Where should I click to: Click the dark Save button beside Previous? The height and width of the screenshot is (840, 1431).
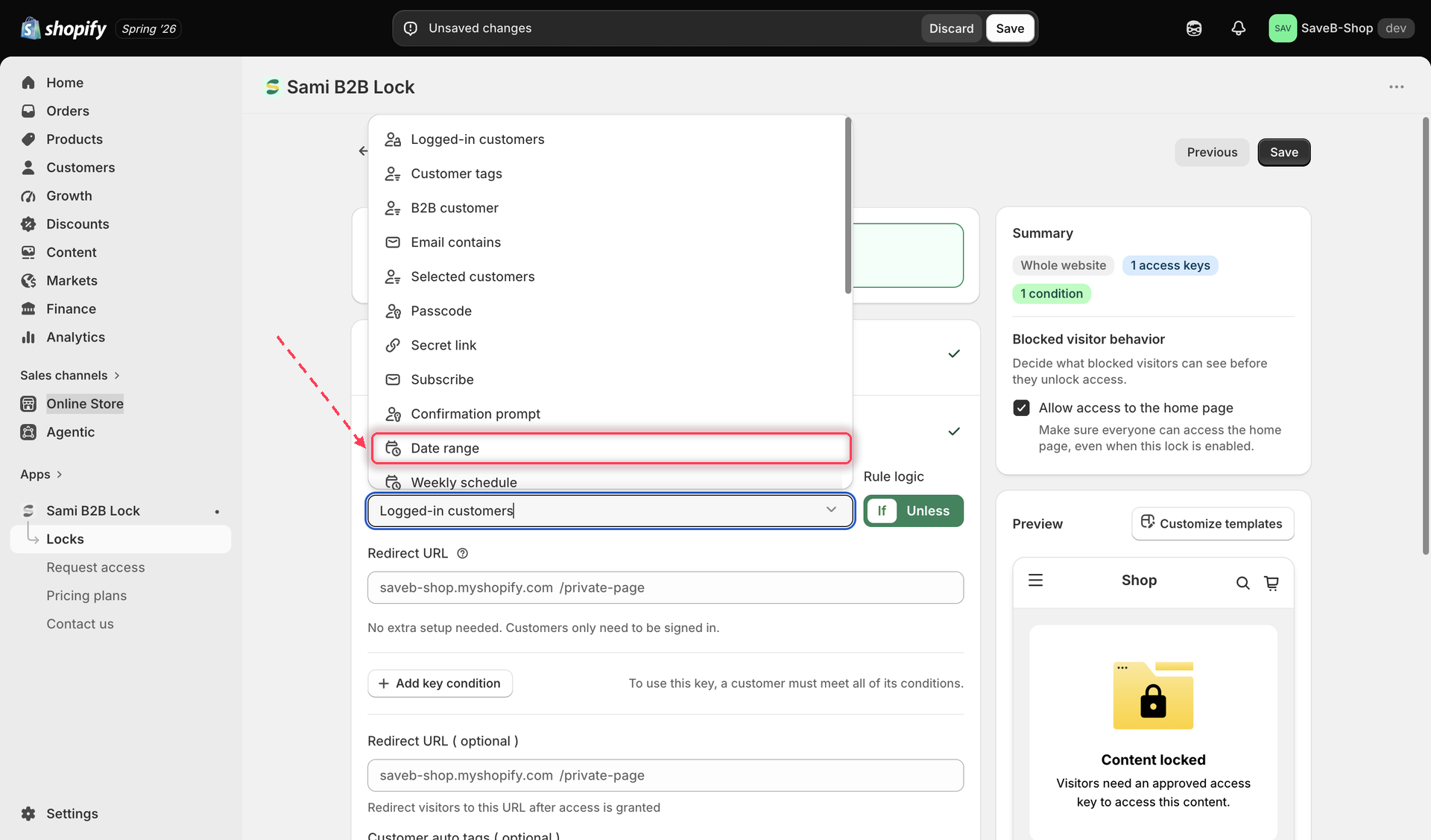point(1283,152)
